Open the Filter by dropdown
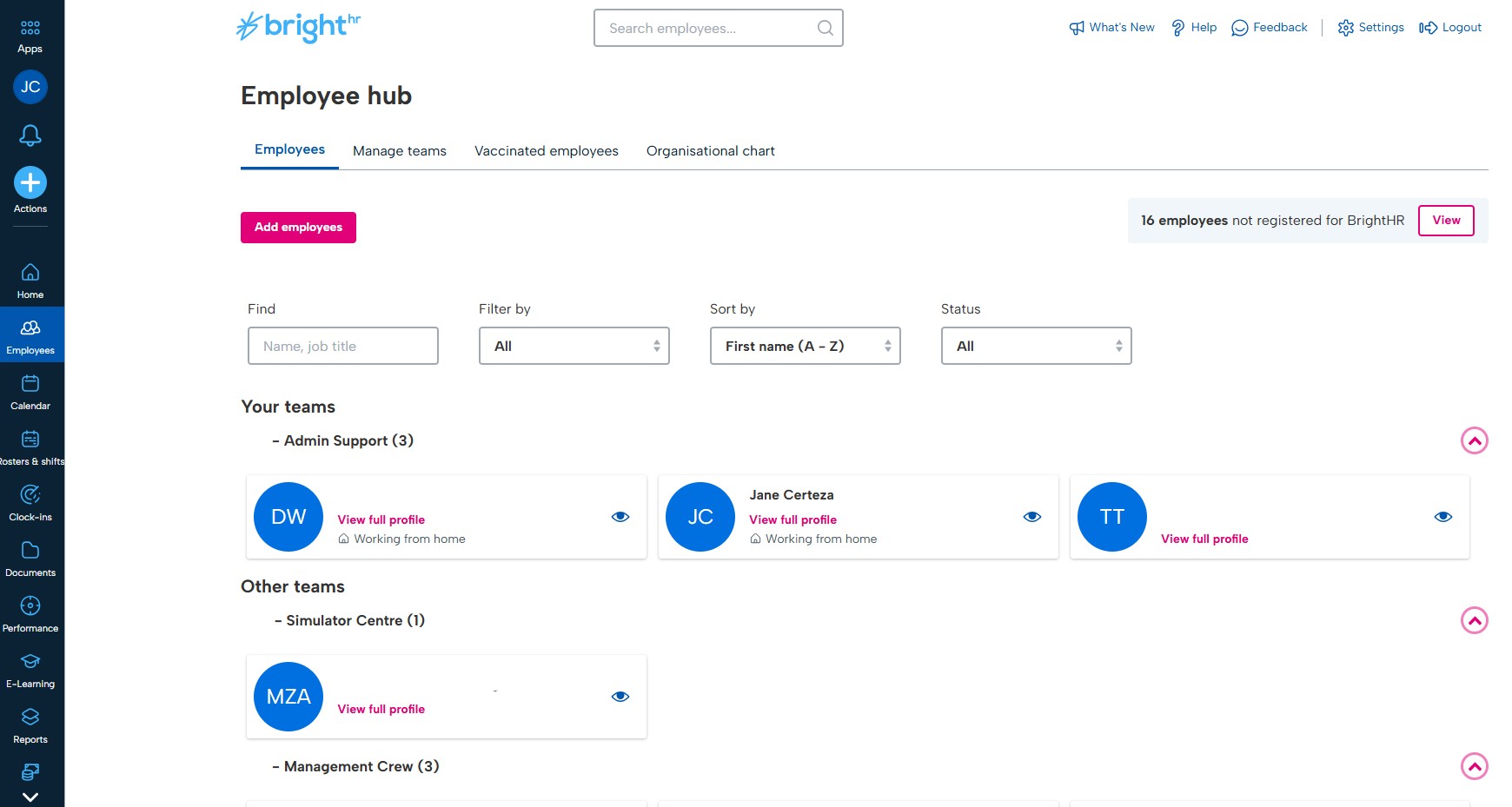The height and width of the screenshot is (807, 1512). (574, 346)
